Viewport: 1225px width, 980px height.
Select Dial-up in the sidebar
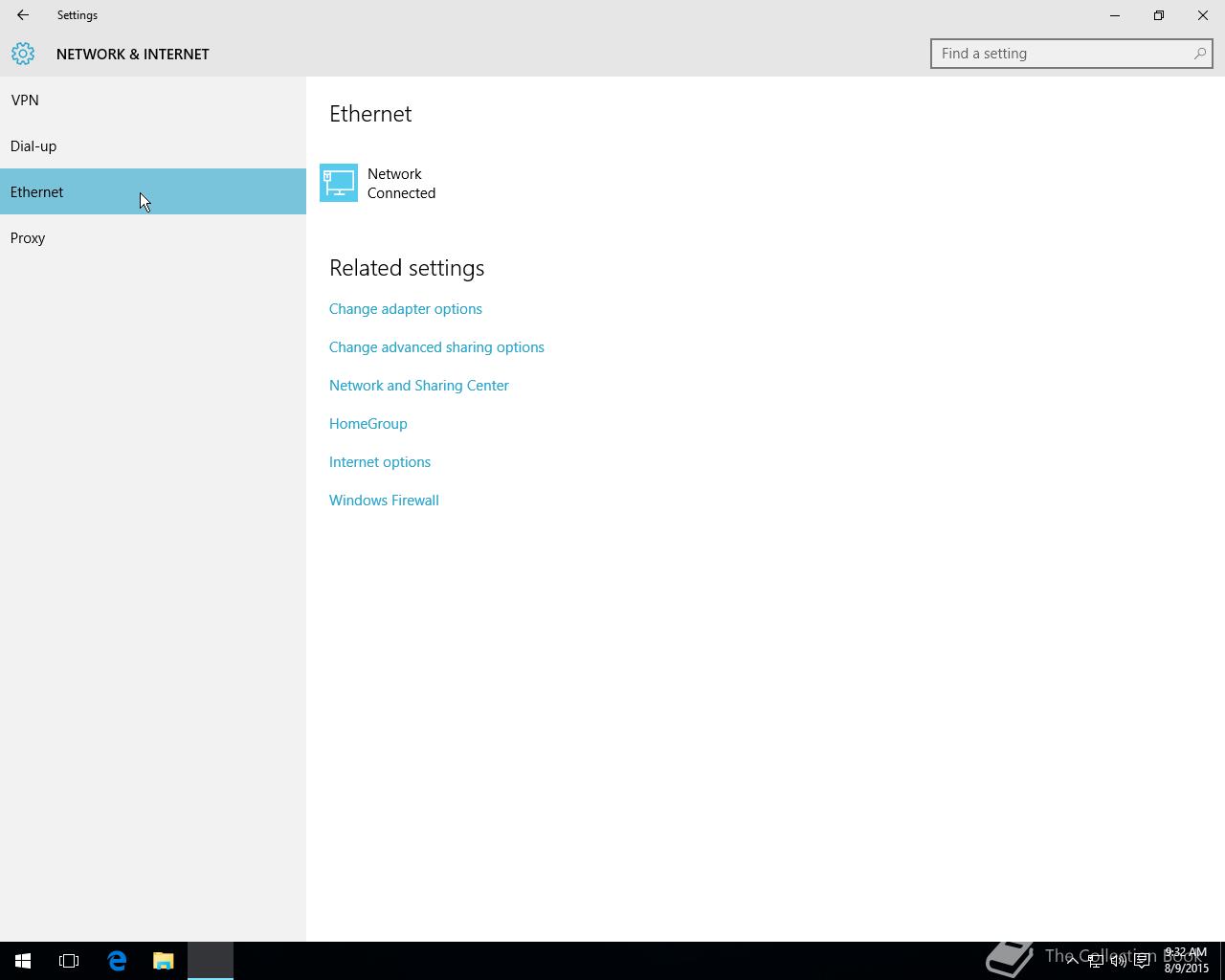[x=153, y=145]
